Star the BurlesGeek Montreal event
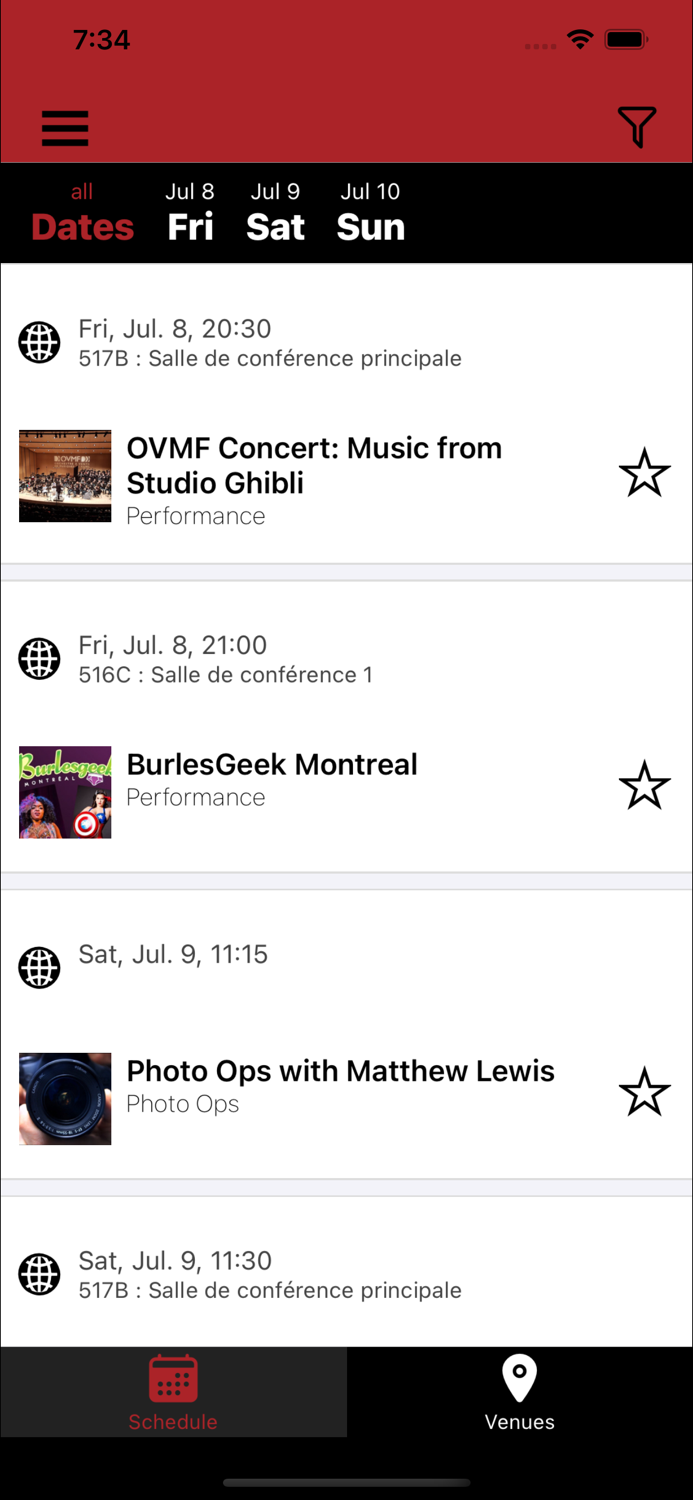693x1500 pixels. click(644, 786)
